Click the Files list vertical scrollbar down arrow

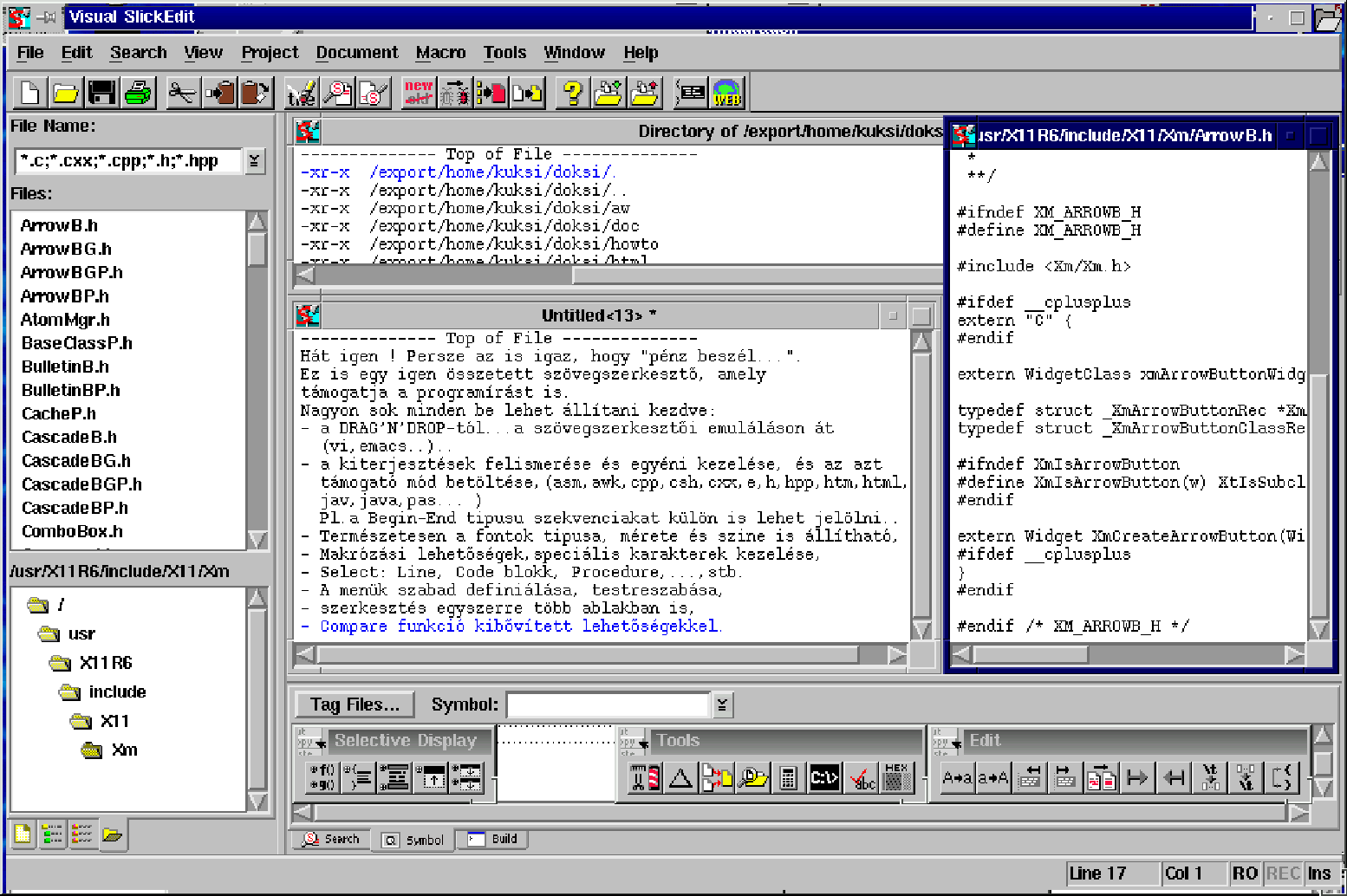(x=257, y=539)
